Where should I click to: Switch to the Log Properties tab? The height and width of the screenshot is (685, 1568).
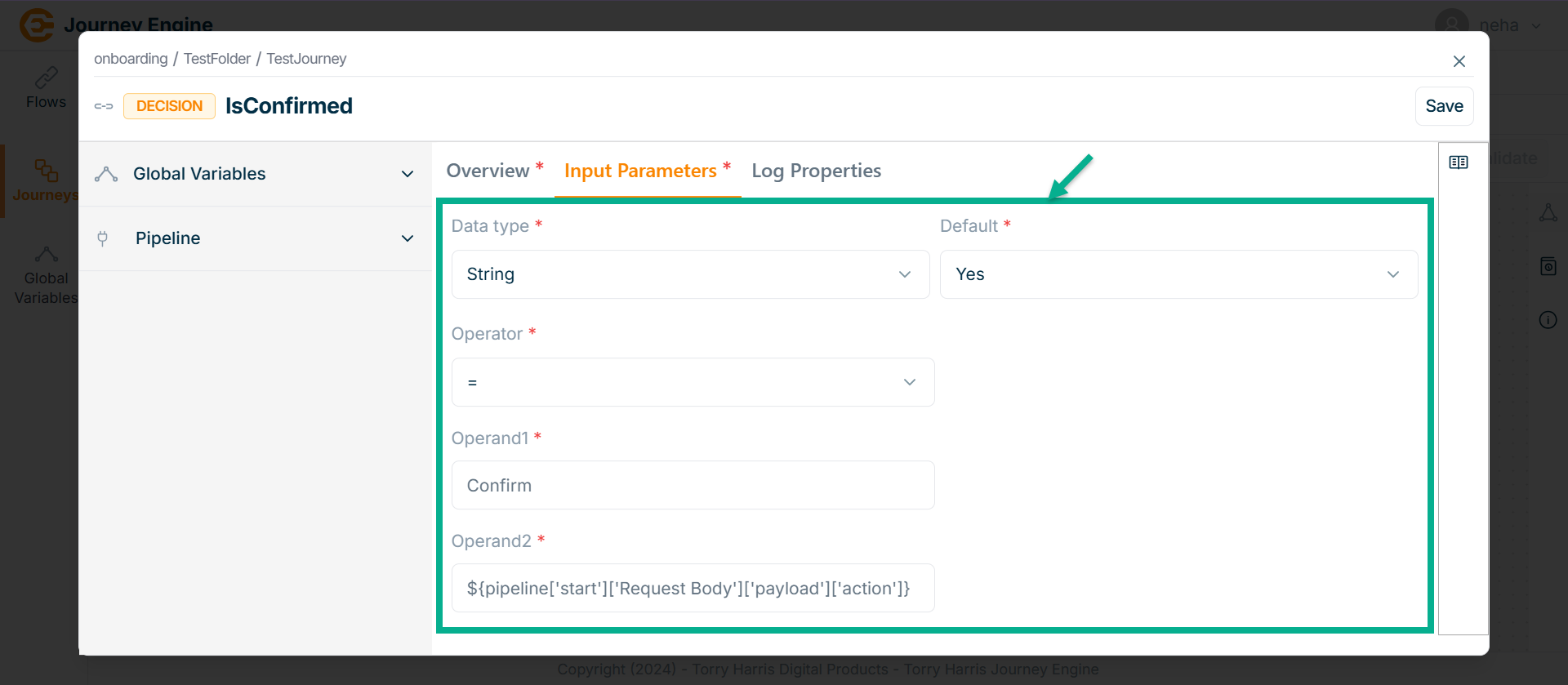pos(816,171)
